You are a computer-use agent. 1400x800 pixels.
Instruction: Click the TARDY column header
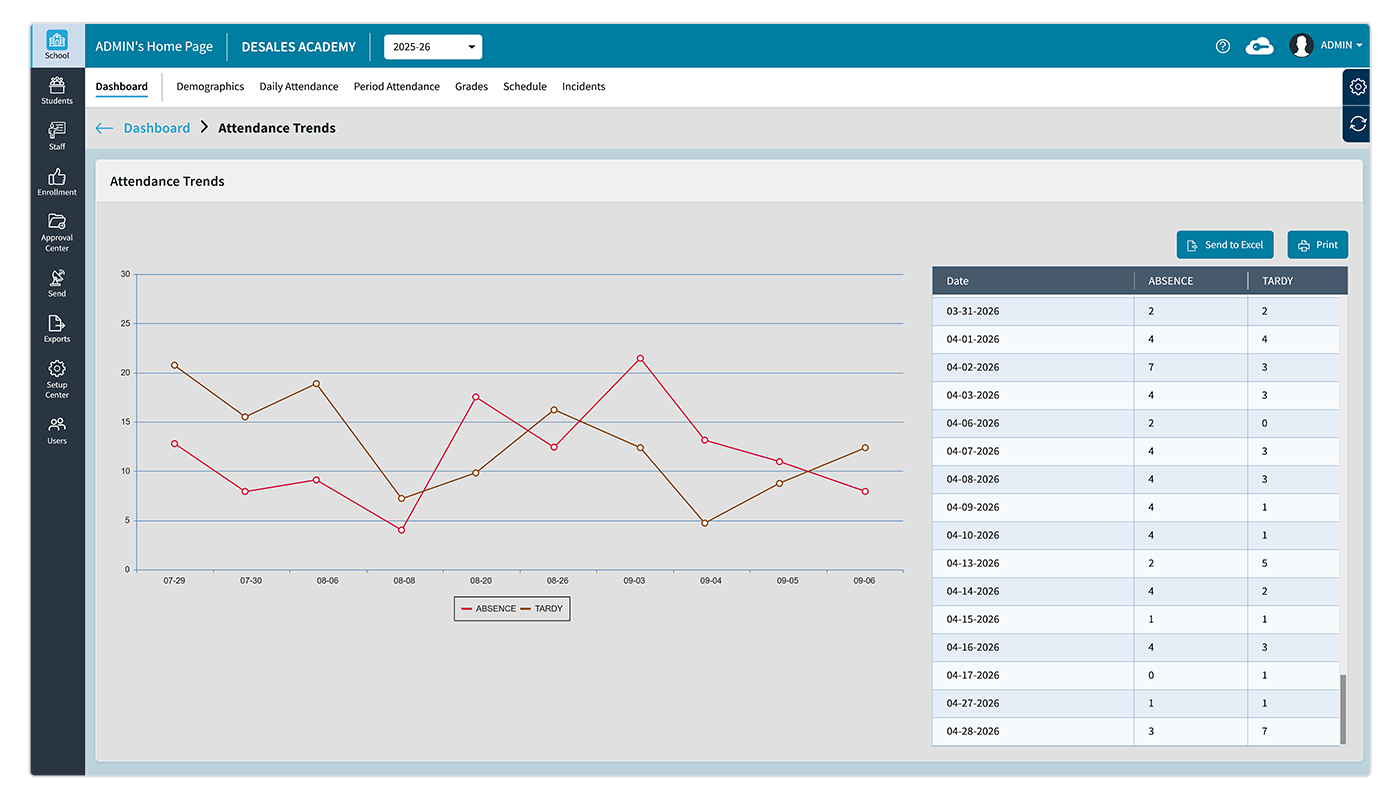pyautogui.click(x=1298, y=281)
